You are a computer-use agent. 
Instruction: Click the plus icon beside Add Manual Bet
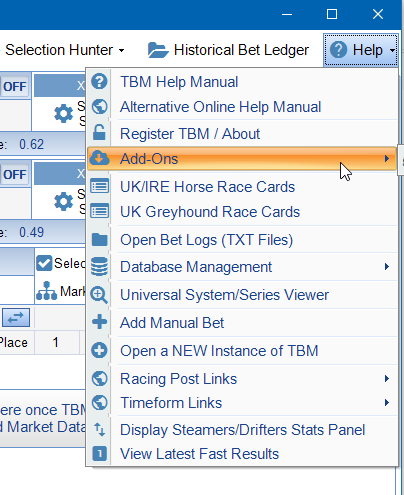(x=99, y=322)
